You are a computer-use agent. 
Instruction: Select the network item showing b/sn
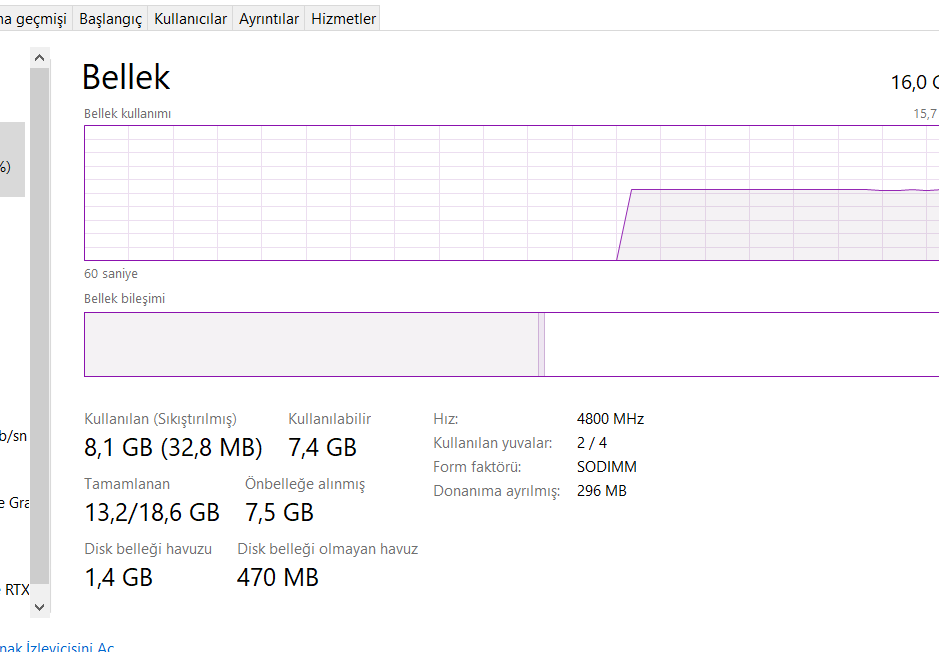13,436
